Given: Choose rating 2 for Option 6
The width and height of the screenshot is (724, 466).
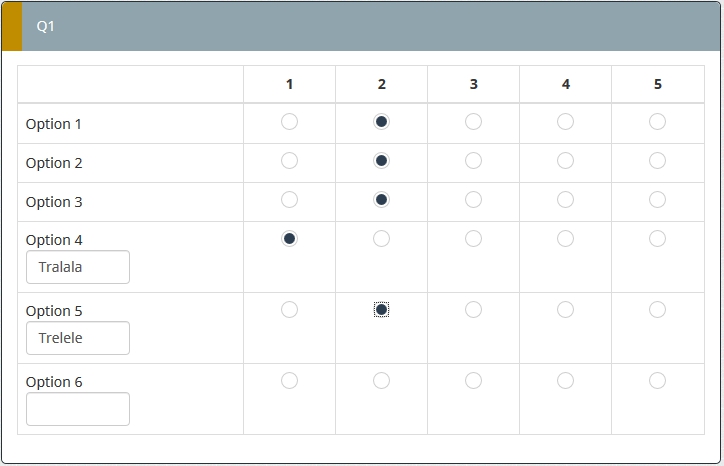Looking at the screenshot, I should pos(381,381).
